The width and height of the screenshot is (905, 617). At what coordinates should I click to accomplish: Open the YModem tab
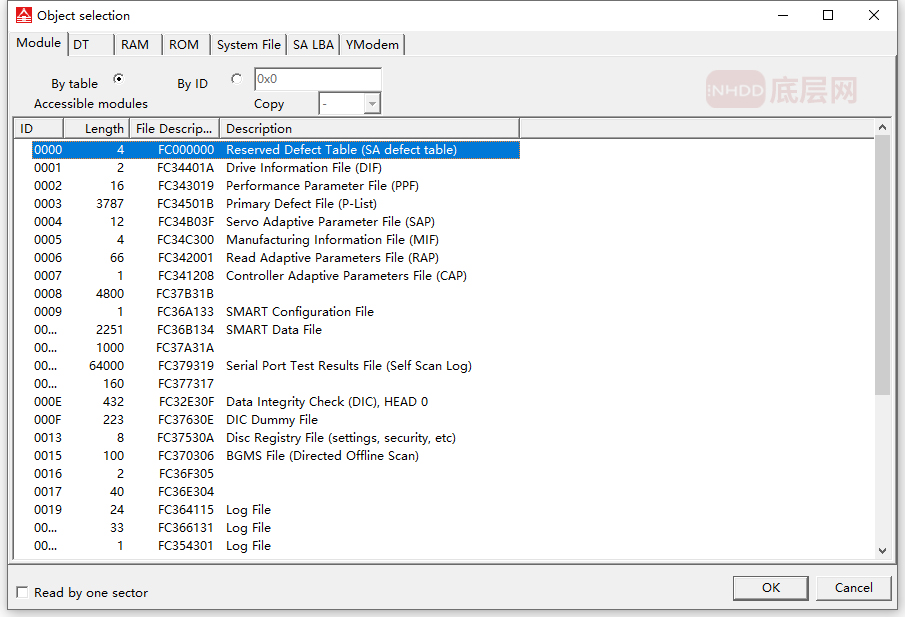tap(372, 45)
